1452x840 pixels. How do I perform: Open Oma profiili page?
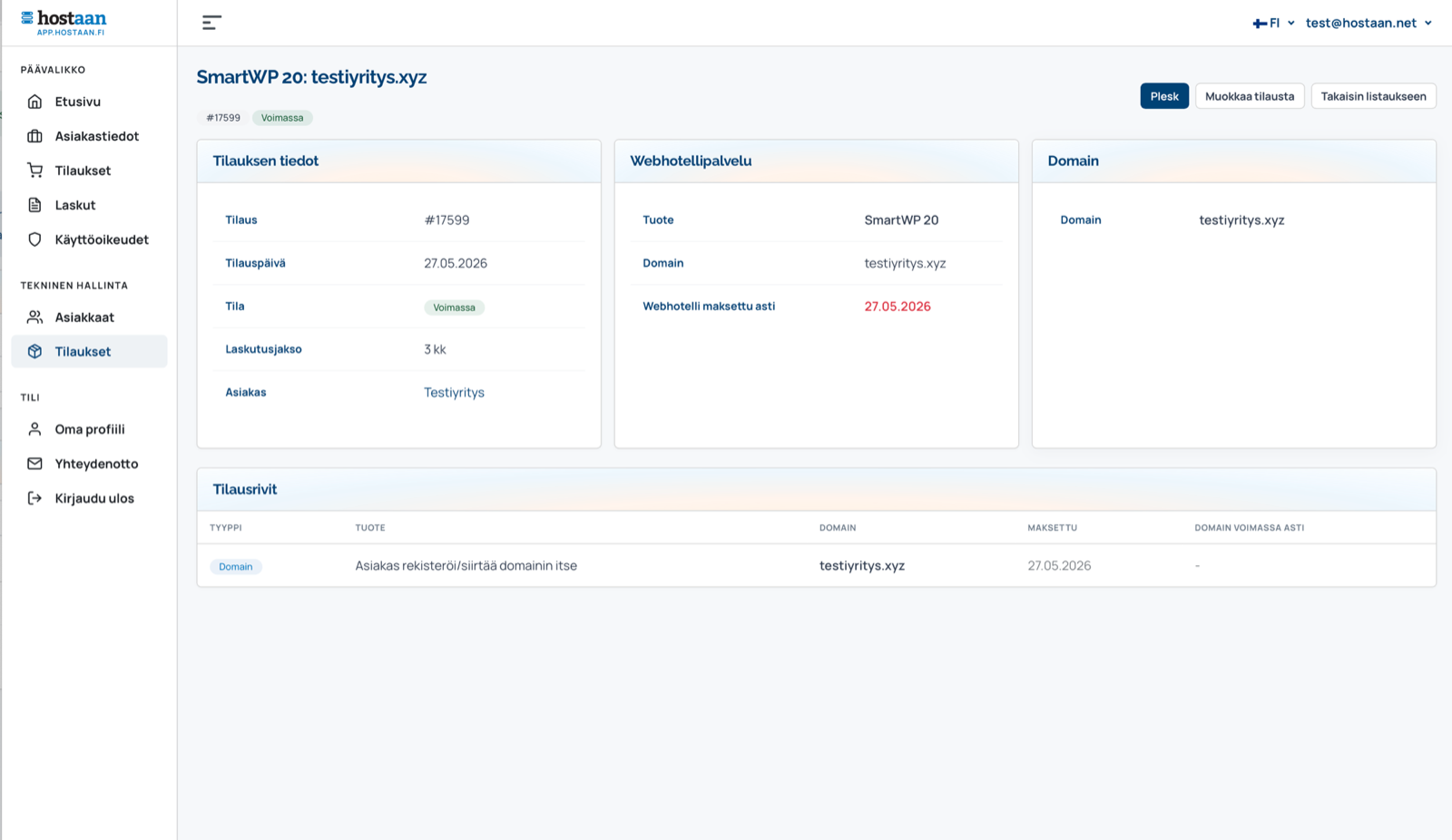pyautogui.click(x=89, y=429)
